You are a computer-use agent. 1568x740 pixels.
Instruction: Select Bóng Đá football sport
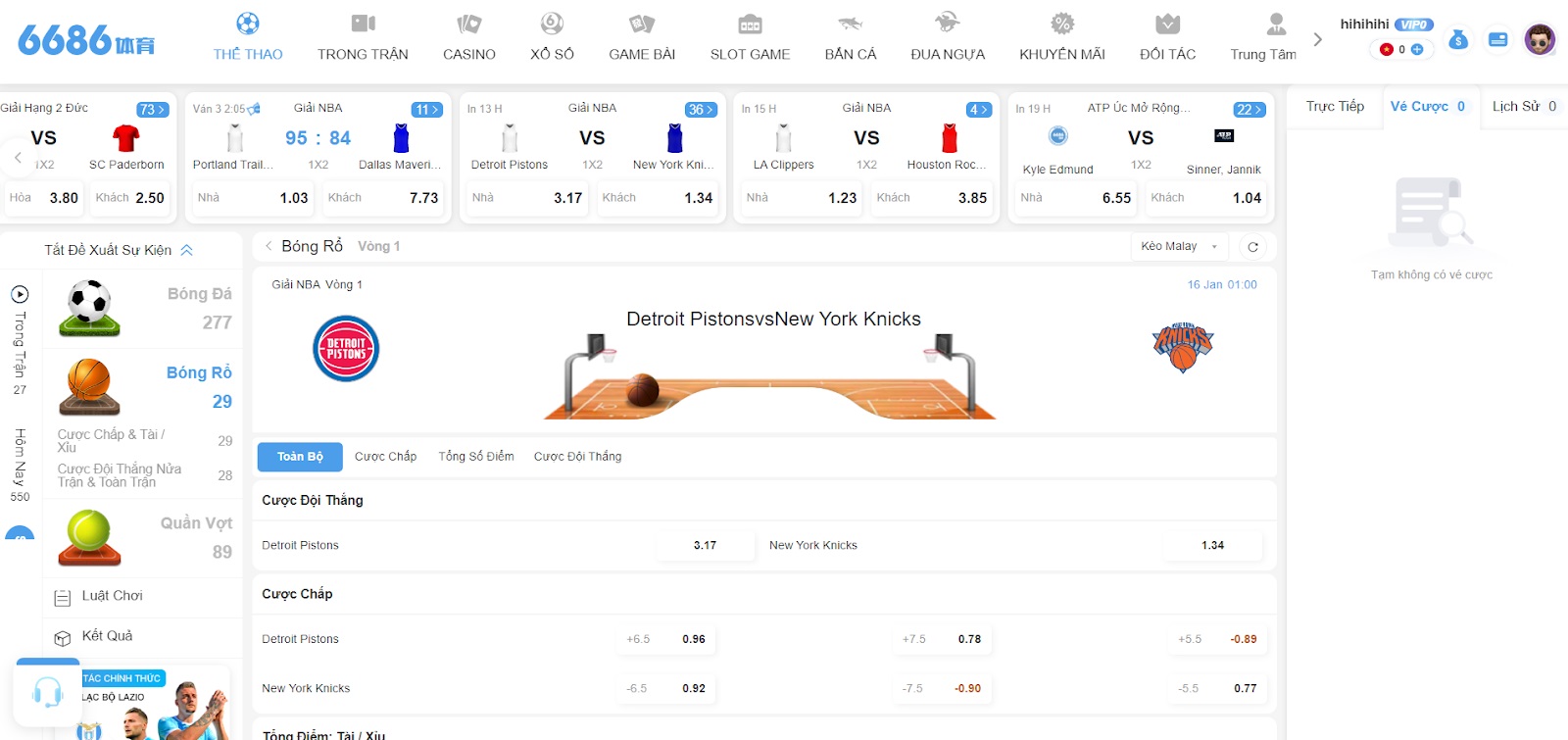click(x=143, y=308)
